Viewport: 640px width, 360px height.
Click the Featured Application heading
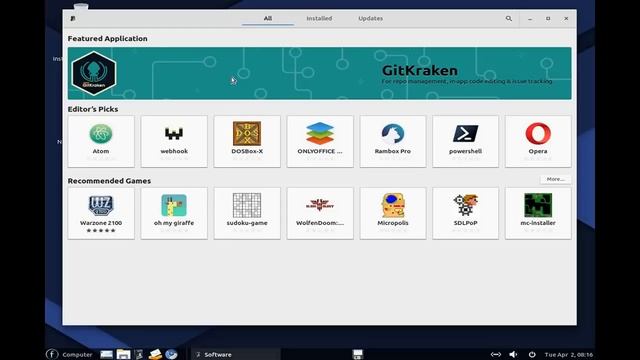(108, 38)
